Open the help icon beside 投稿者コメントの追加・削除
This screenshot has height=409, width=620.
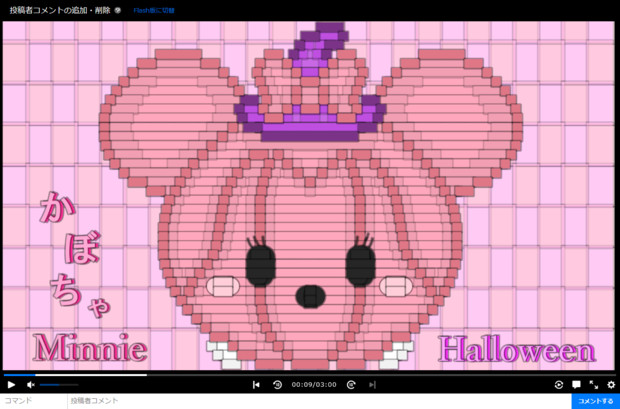117,11
